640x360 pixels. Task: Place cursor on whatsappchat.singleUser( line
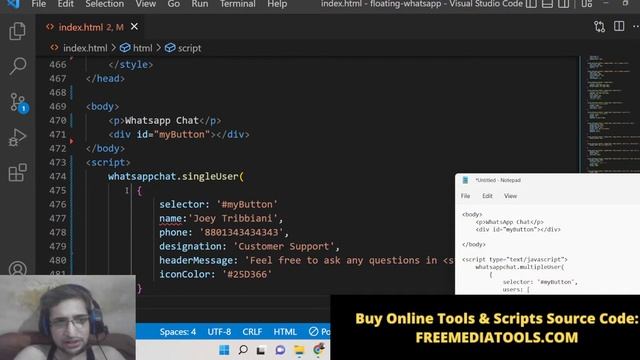(x=176, y=176)
